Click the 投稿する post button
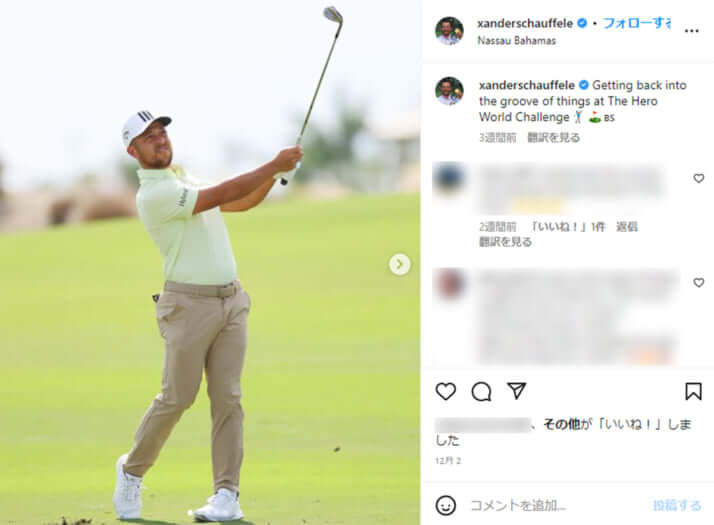This screenshot has width=714, height=525. 677,505
